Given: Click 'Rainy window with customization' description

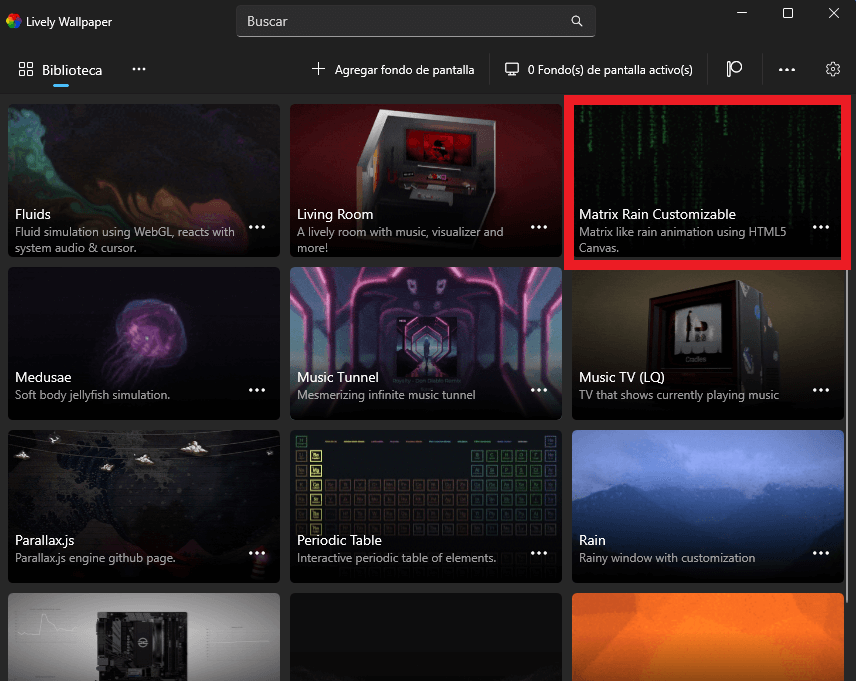Looking at the screenshot, I should click(667, 558).
